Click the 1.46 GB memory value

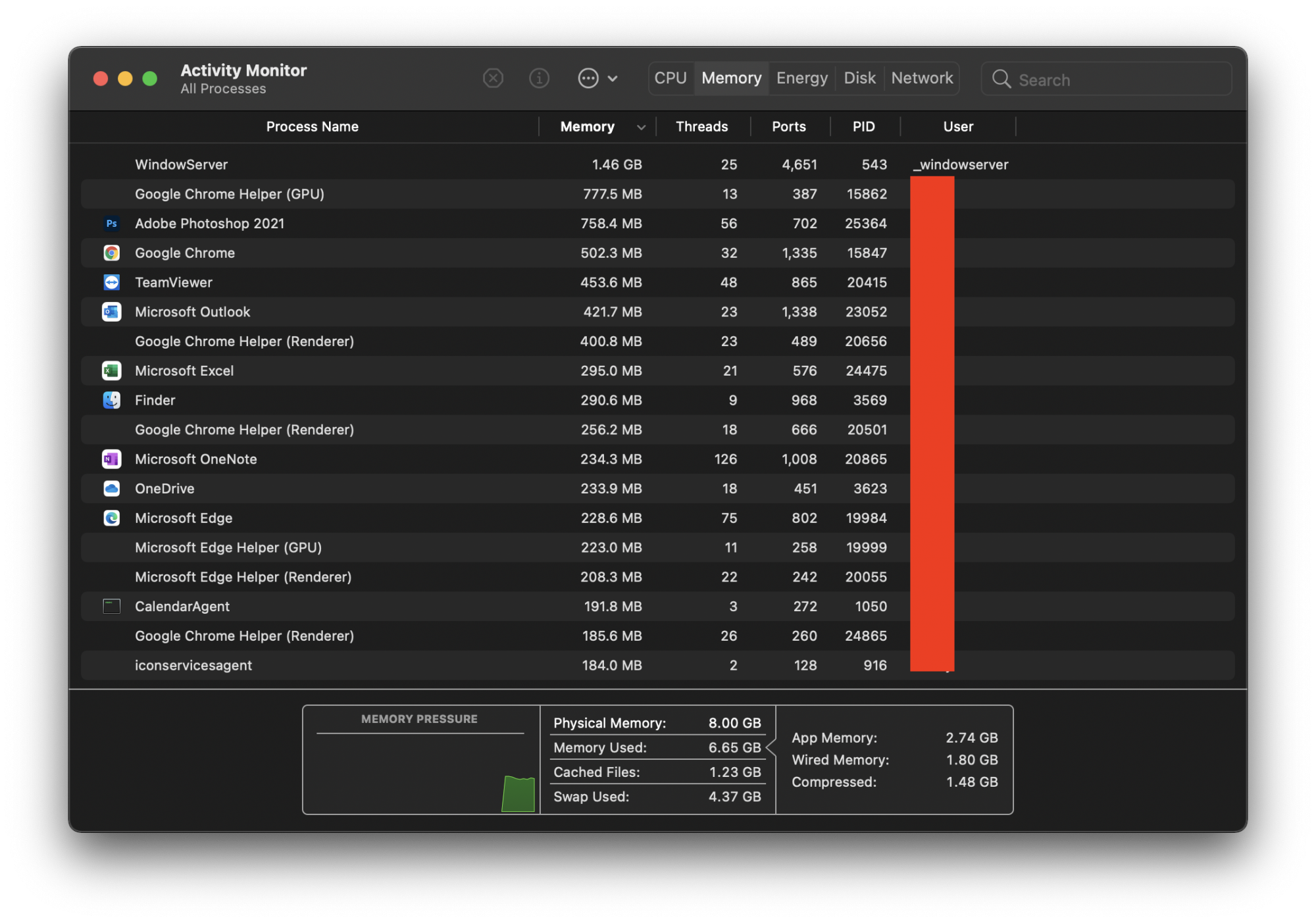tap(617, 164)
